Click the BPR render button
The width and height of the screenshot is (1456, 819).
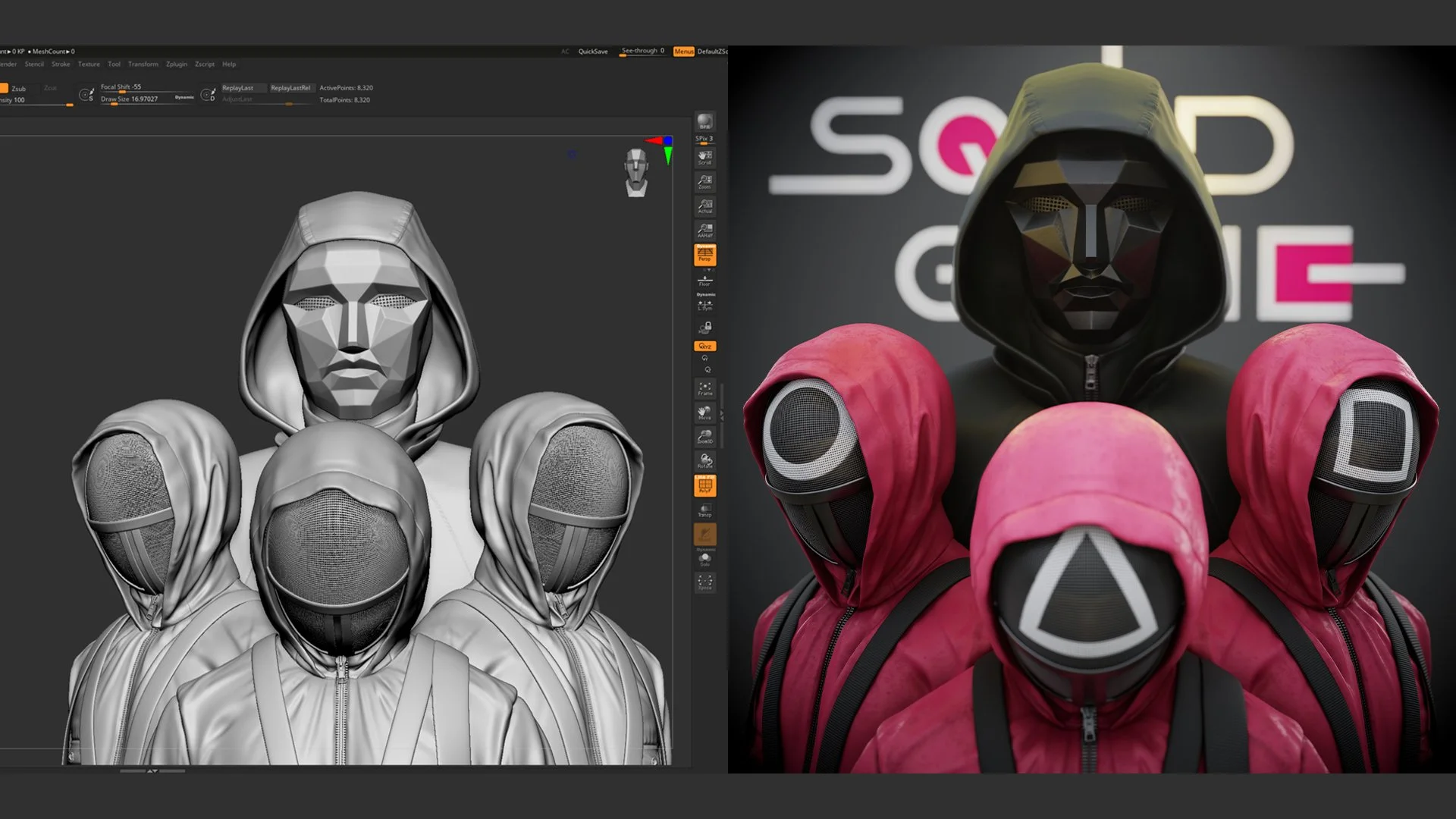pos(704,122)
